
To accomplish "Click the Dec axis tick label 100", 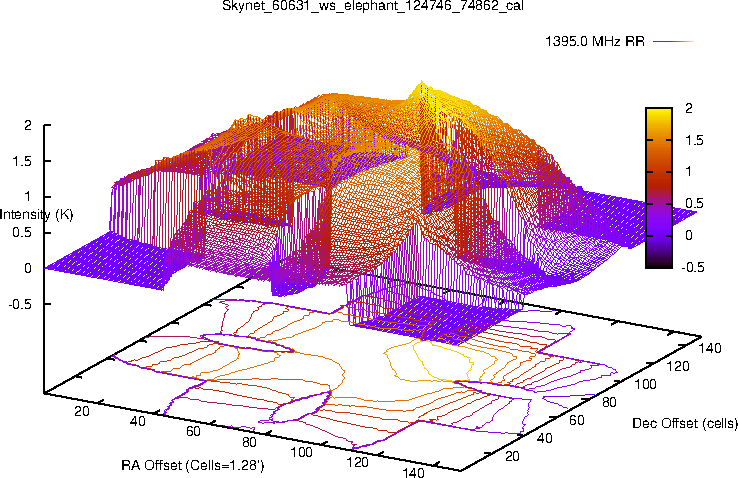I will 645,384.
